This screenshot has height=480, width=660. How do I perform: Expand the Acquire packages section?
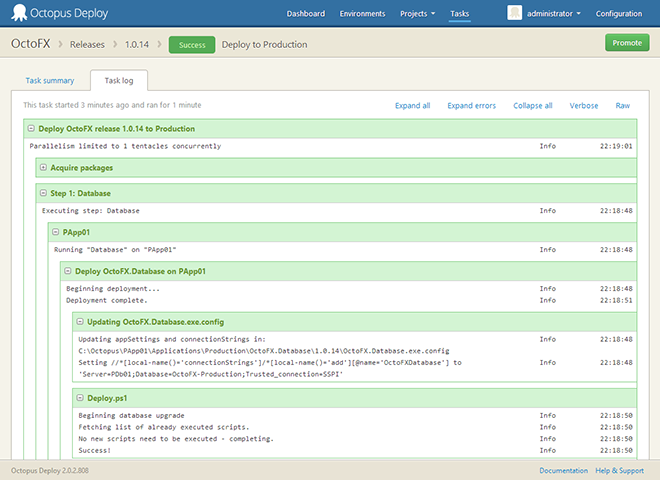[43, 168]
